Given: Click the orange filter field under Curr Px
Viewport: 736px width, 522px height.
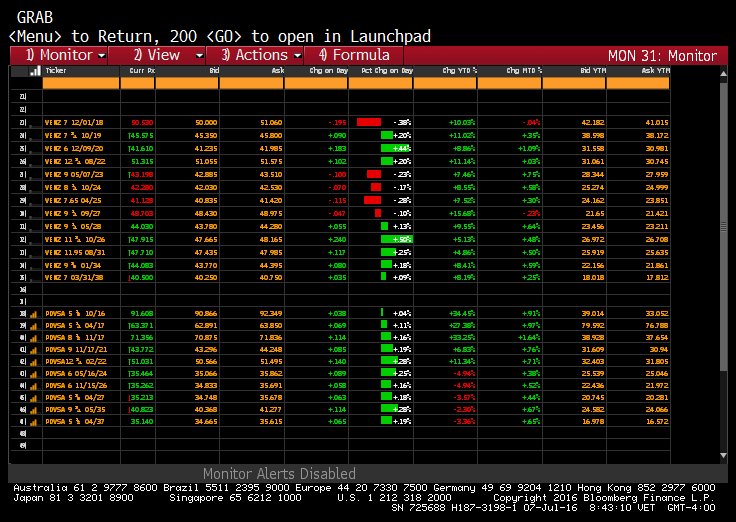Looking at the screenshot, I should pyautogui.click(x=138, y=83).
